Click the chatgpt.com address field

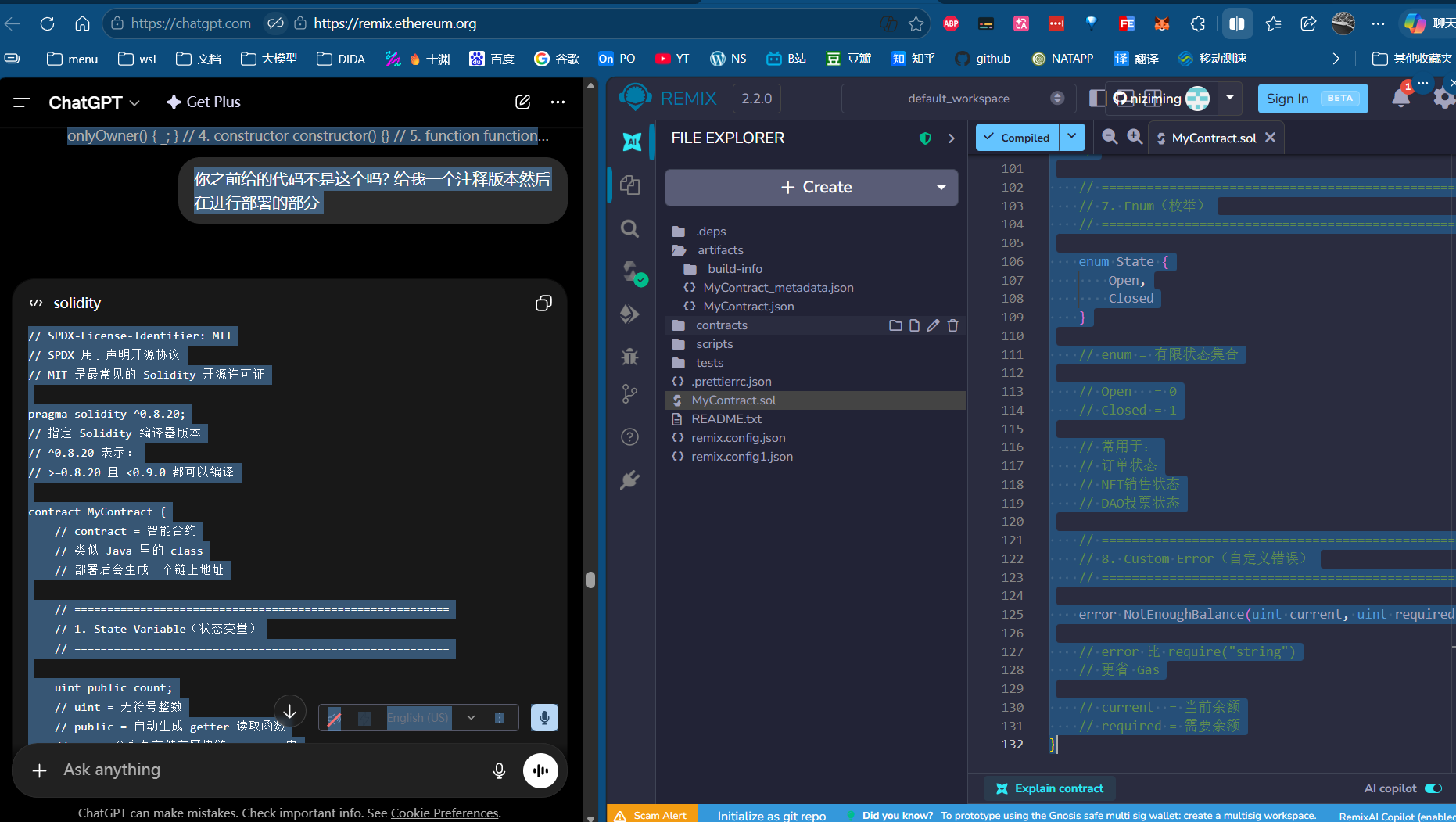191,23
